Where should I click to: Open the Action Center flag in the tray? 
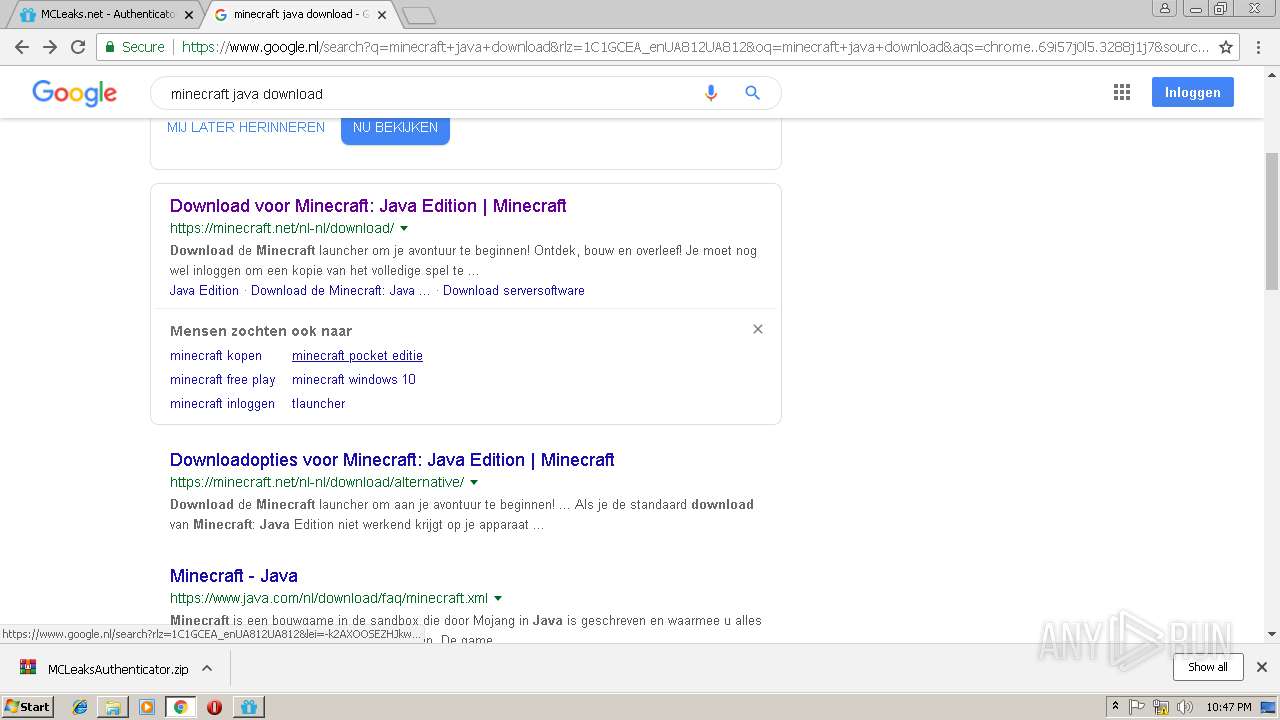pos(1137,707)
